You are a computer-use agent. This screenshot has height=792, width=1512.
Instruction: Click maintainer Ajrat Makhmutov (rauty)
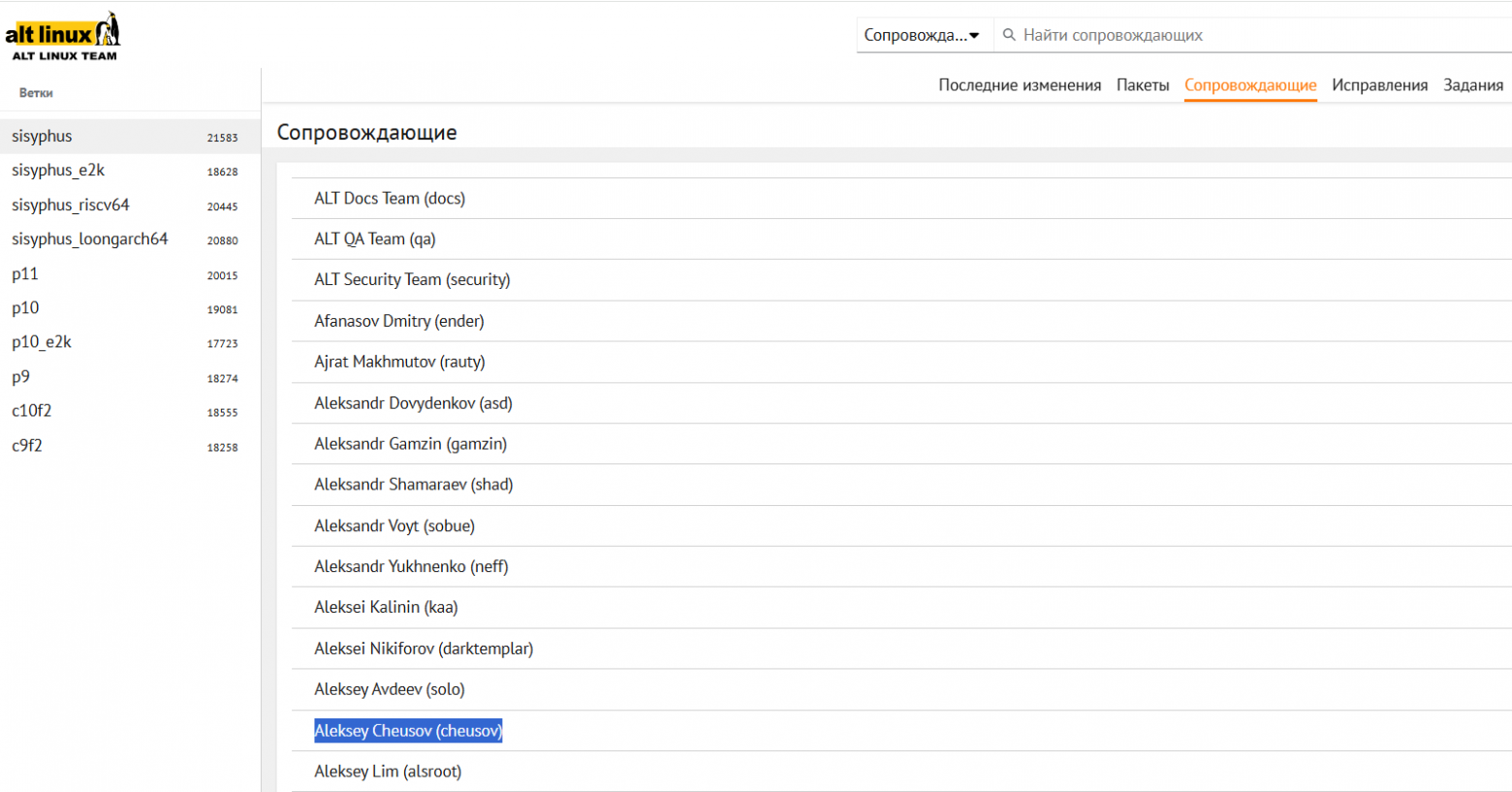(399, 363)
